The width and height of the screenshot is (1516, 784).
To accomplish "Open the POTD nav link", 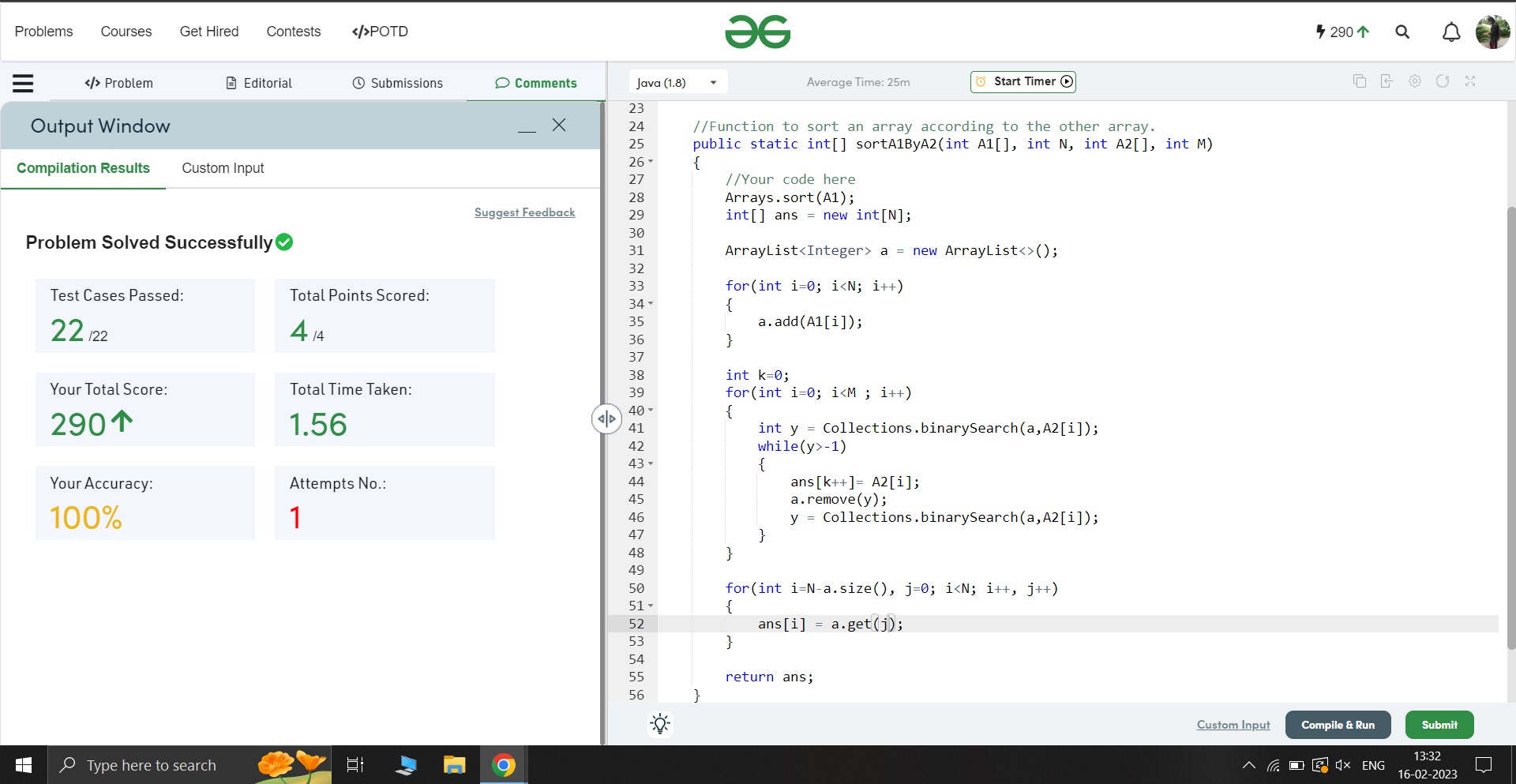I will pos(380,32).
